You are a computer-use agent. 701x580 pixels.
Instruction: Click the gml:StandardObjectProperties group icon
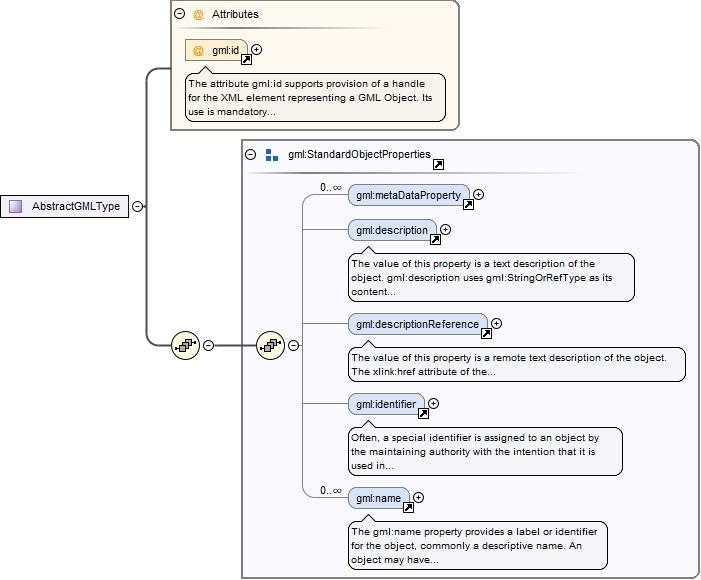[x=272, y=155]
